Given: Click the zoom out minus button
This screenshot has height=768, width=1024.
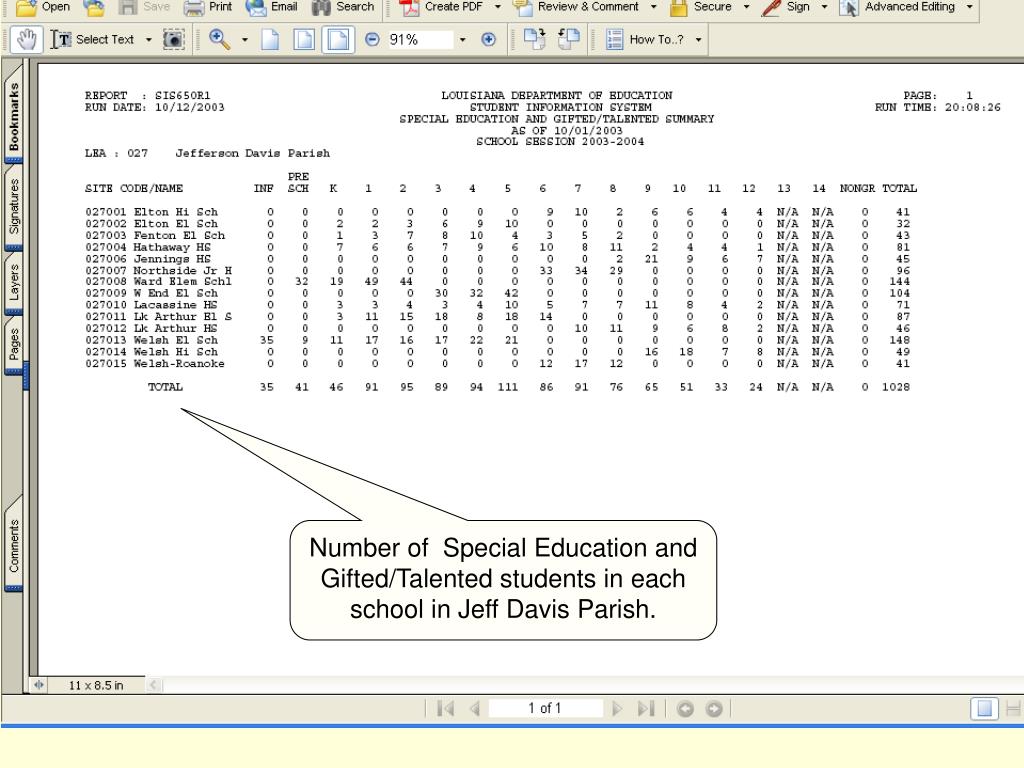Looking at the screenshot, I should (x=372, y=40).
